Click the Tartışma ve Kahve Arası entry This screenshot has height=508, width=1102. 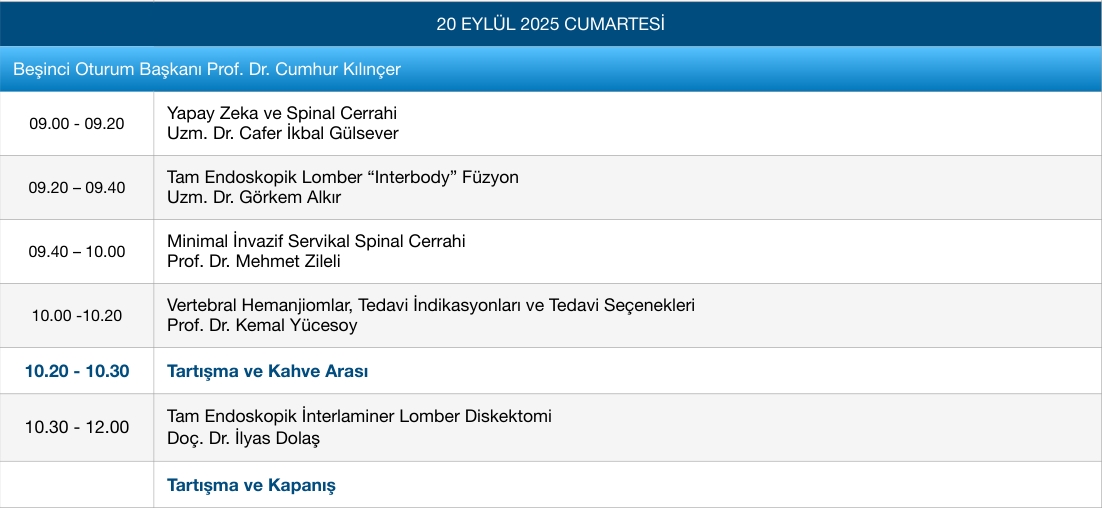pos(267,371)
